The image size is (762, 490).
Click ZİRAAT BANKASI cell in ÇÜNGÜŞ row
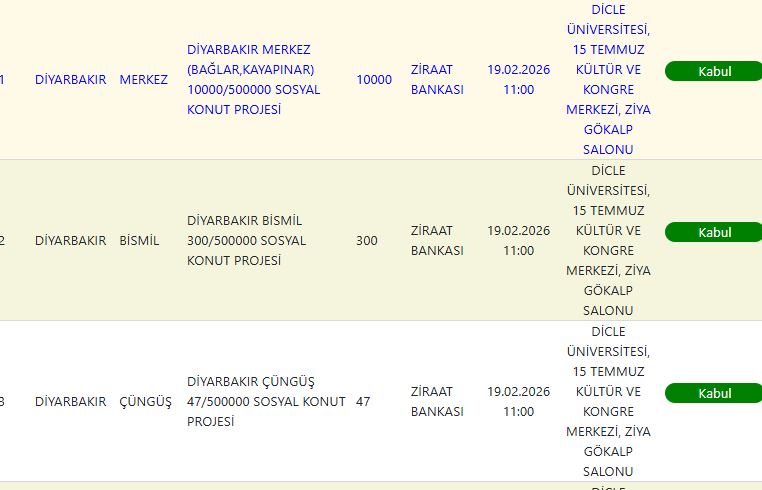coord(437,402)
